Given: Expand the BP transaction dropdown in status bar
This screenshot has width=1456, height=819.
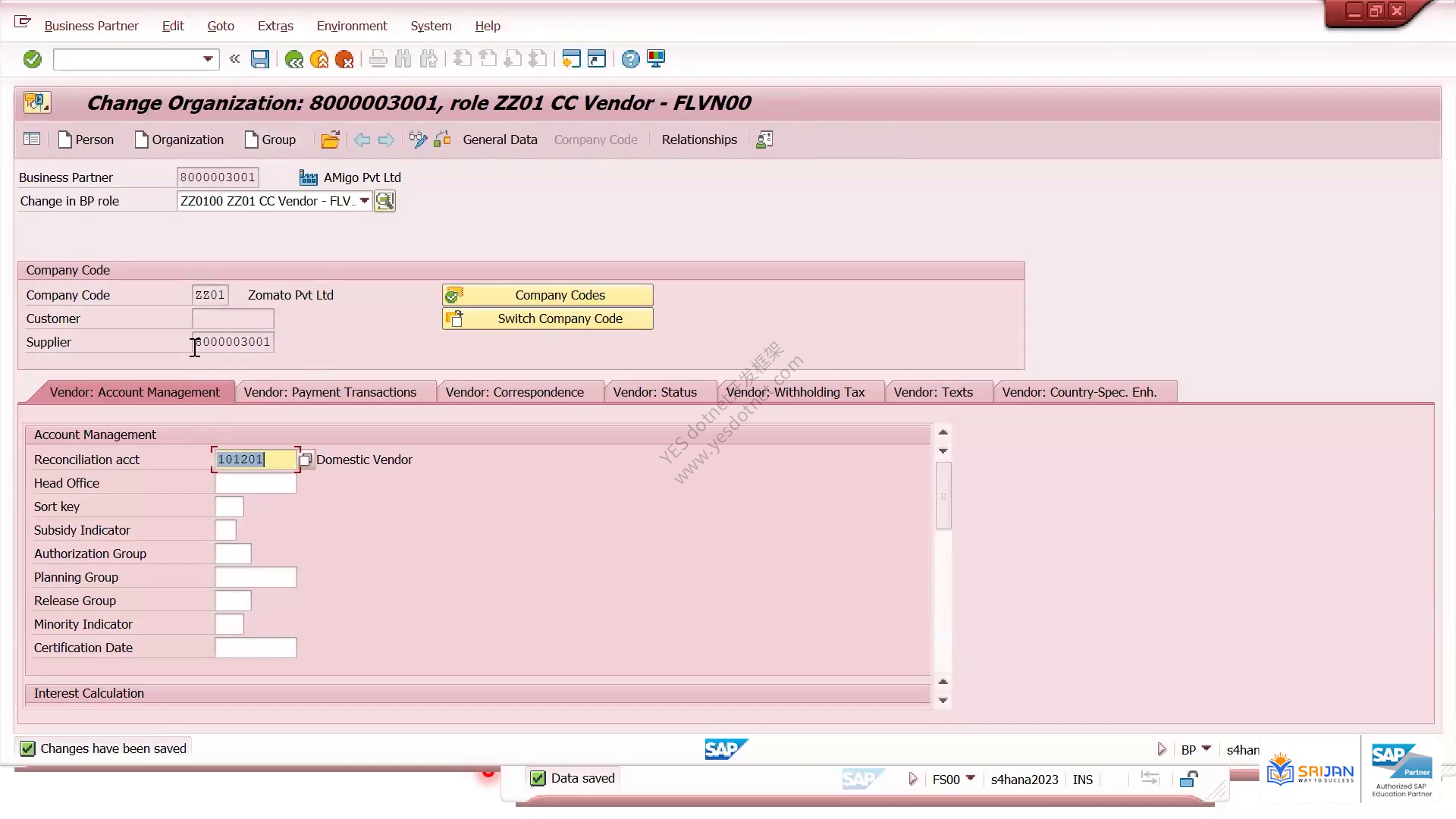Looking at the screenshot, I should pos(1207,748).
